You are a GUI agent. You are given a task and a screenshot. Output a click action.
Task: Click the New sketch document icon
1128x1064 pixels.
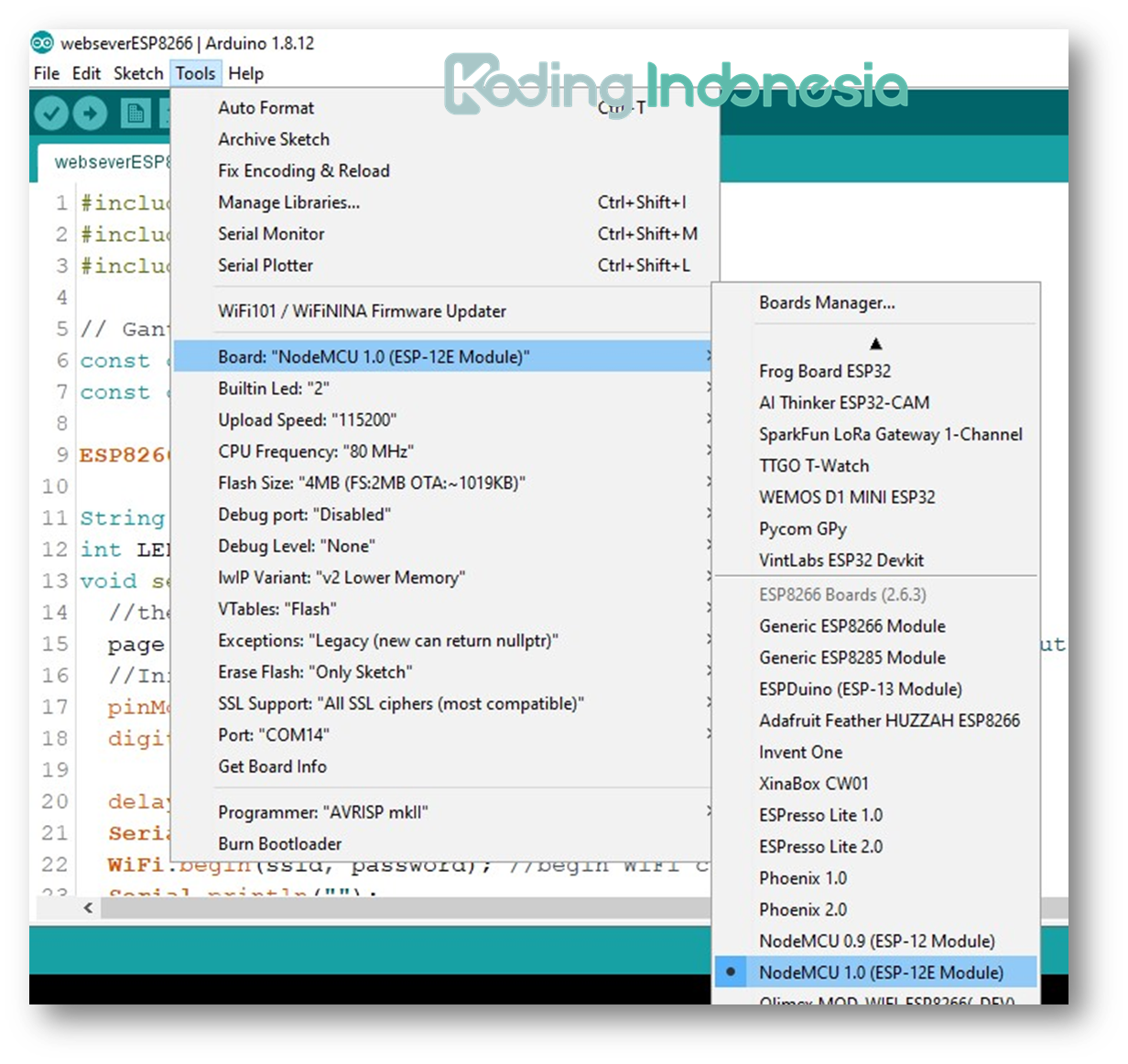[136, 114]
